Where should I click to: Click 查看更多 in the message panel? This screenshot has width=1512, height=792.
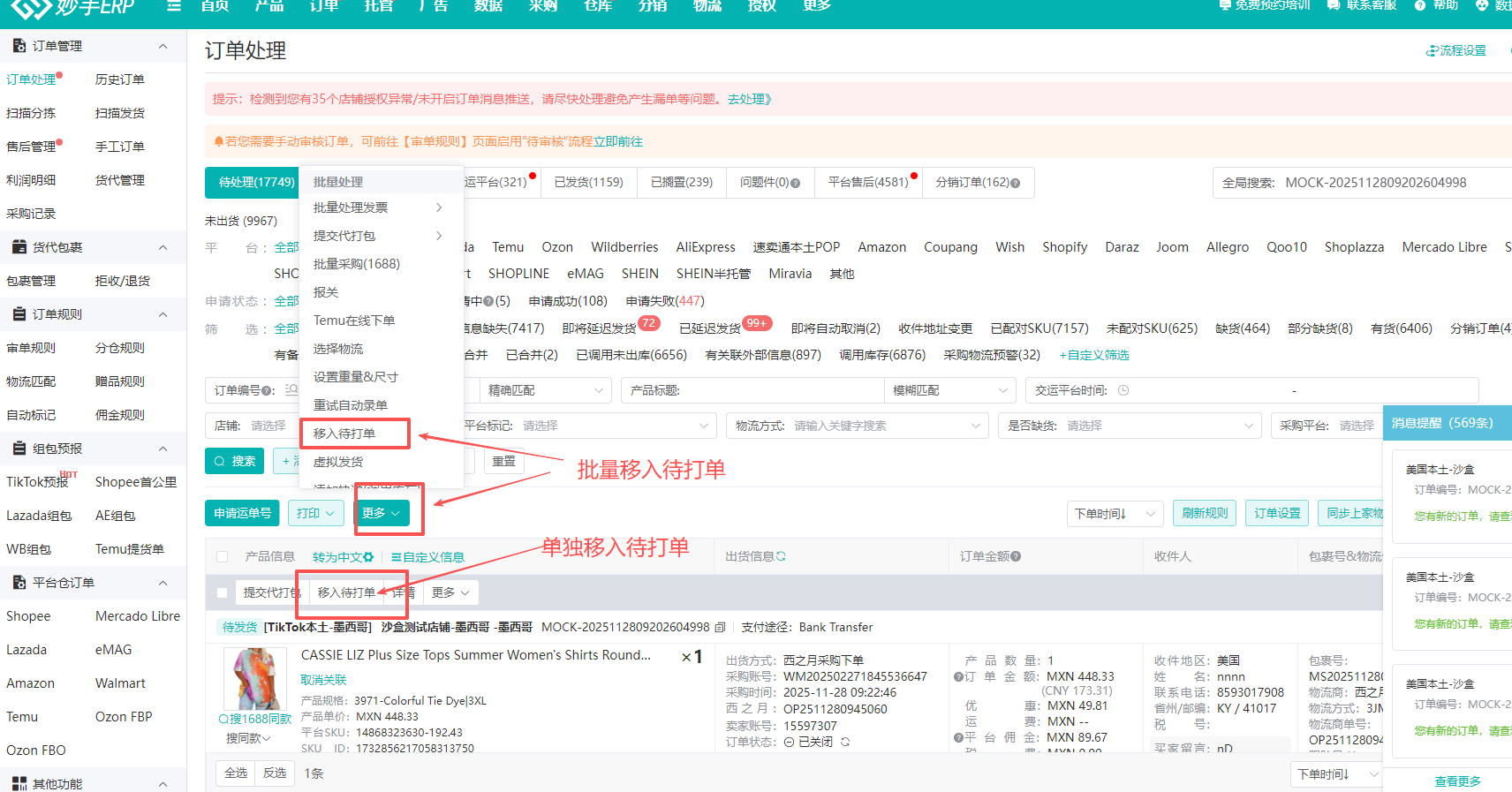(x=1457, y=781)
